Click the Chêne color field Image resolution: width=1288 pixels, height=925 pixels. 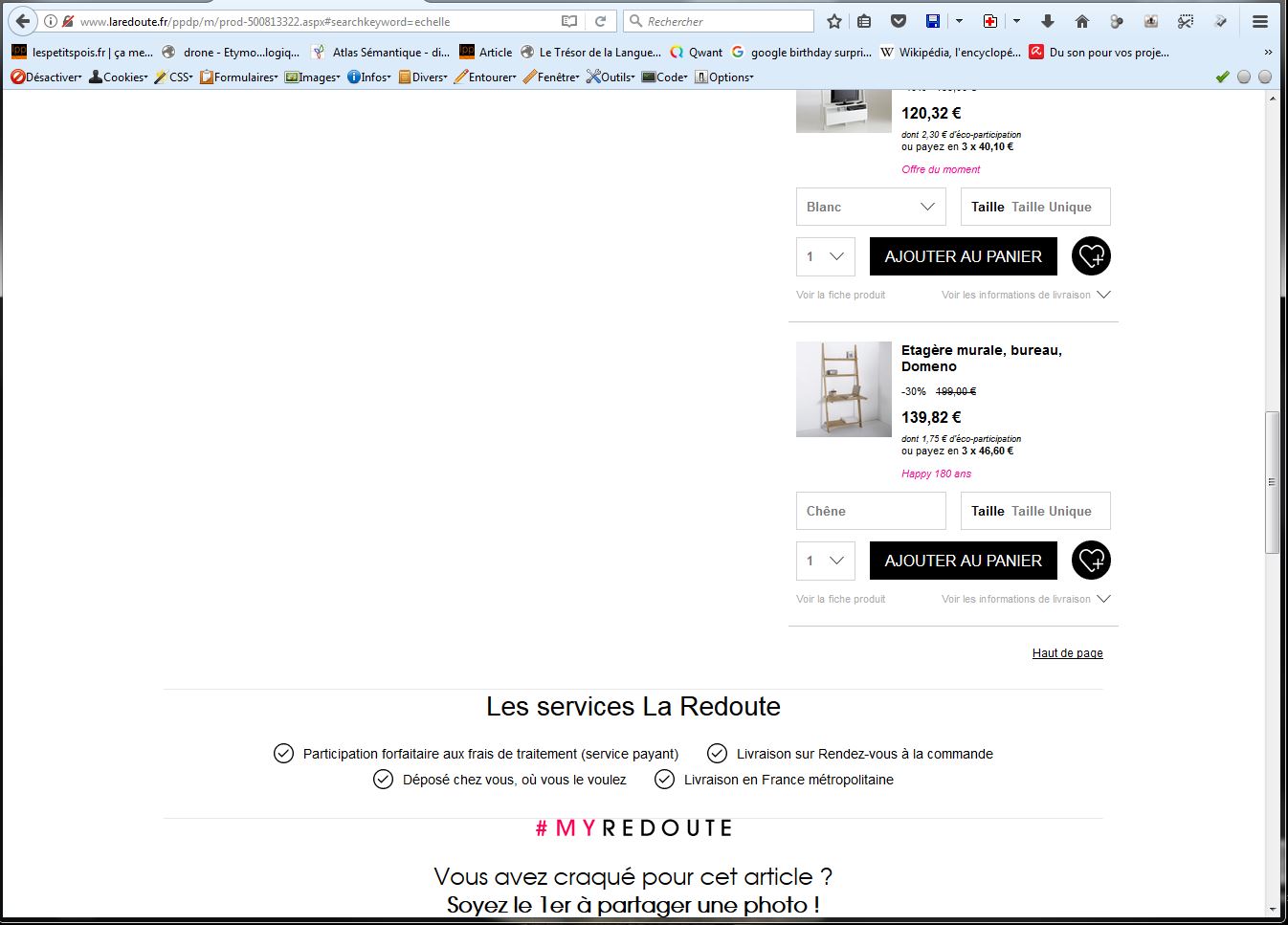pos(871,511)
